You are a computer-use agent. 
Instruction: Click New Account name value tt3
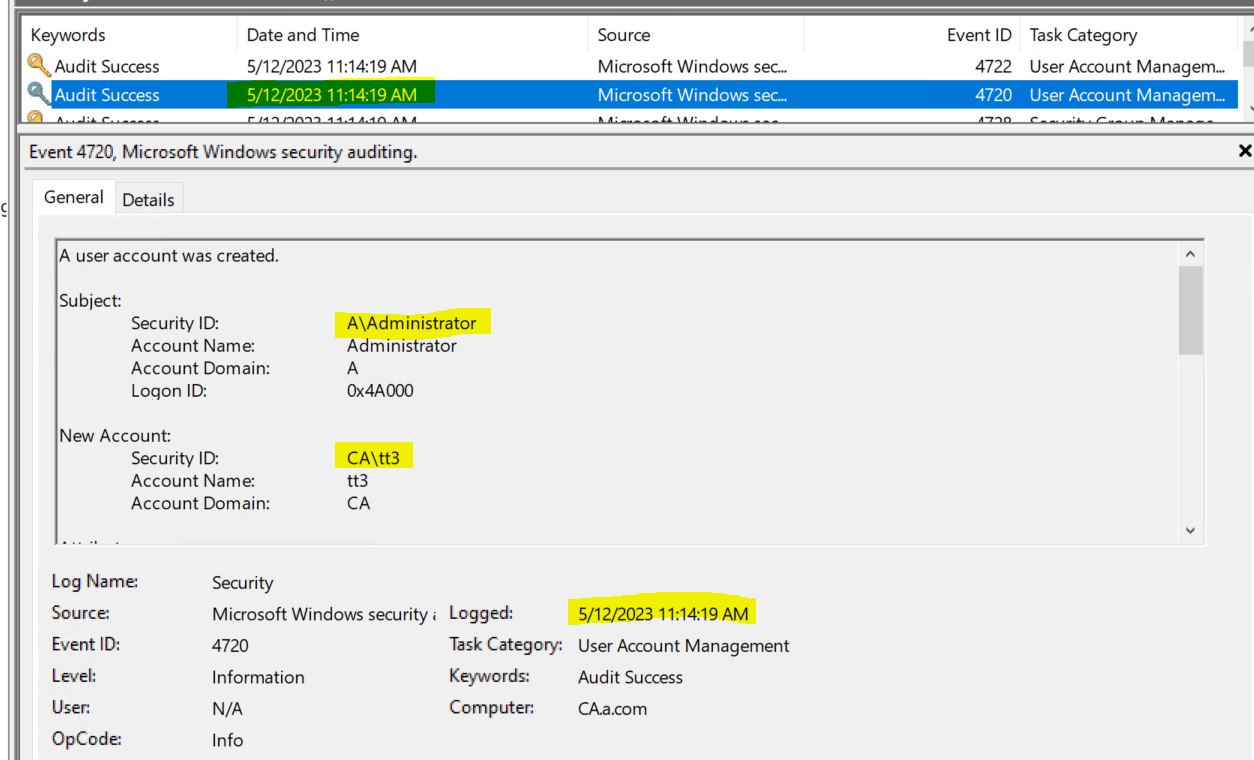pos(357,480)
